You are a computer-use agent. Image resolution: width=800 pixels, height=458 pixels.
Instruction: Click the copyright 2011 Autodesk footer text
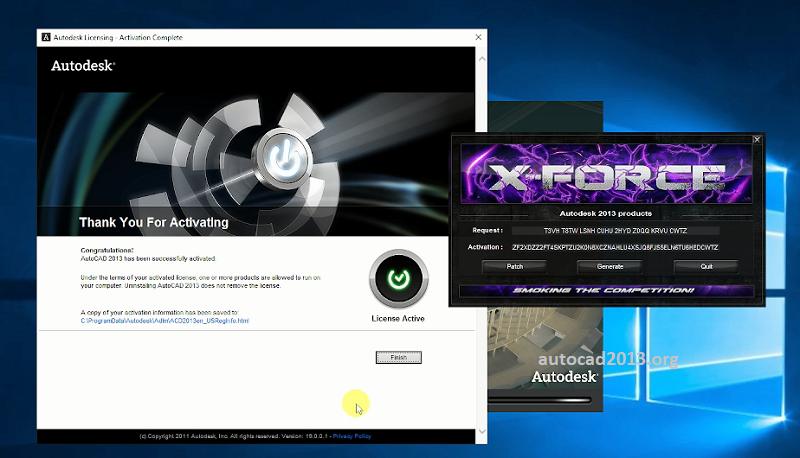point(235,436)
